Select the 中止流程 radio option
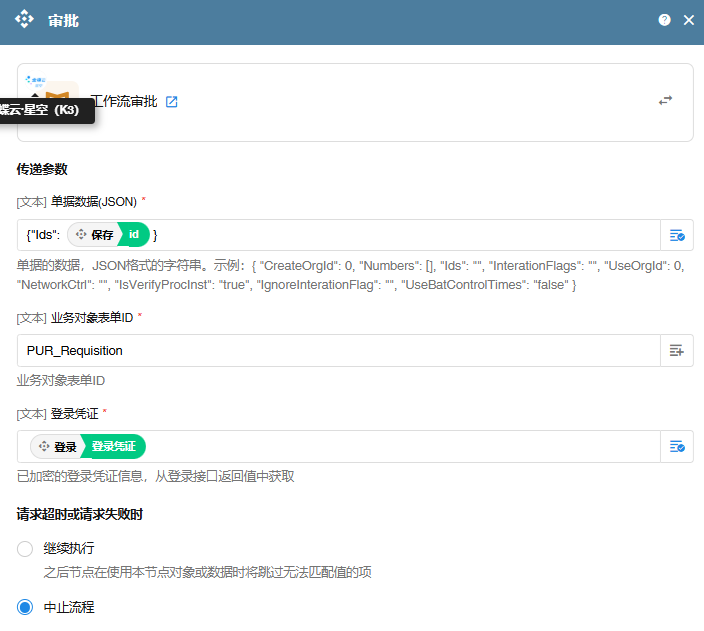Image resolution: width=704 pixels, height=631 pixels. pos(26,607)
